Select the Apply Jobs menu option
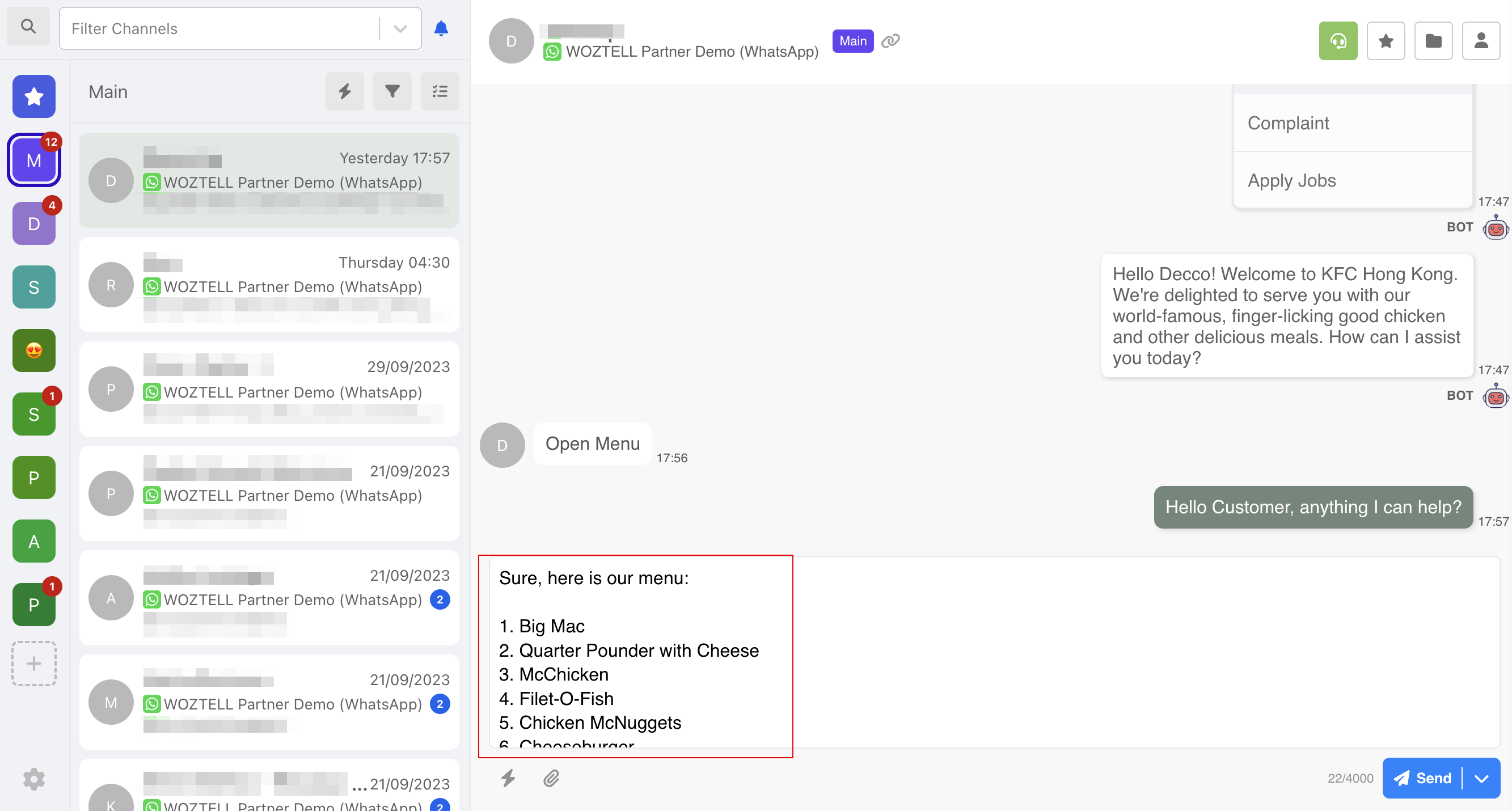 click(x=1291, y=180)
